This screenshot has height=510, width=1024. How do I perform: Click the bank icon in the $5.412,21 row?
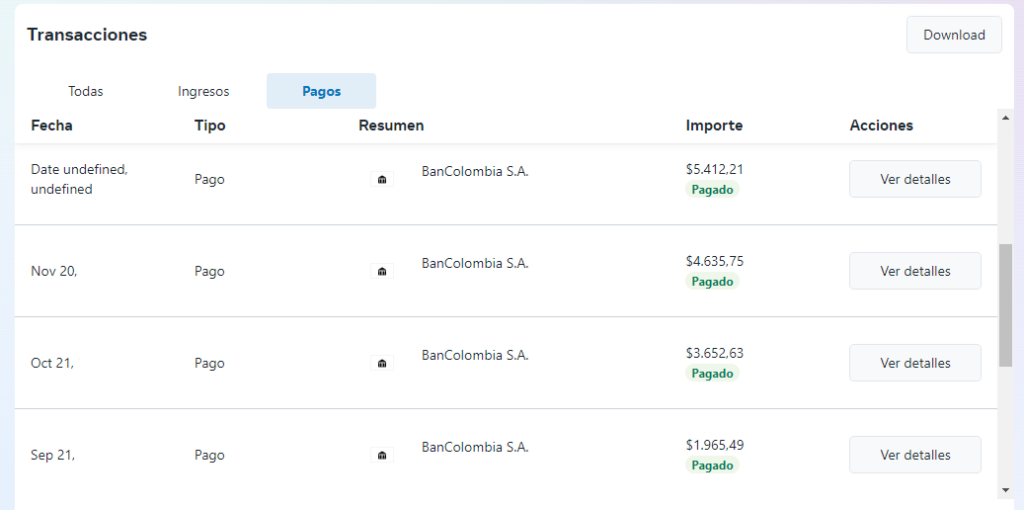coord(382,180)
